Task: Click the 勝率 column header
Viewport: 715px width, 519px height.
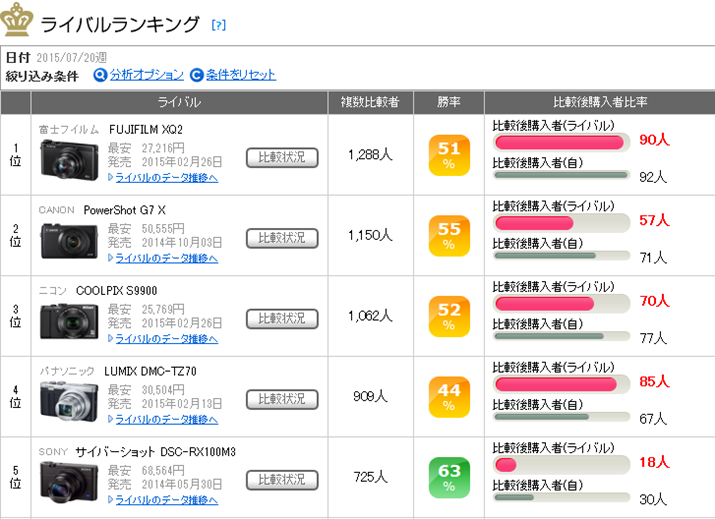Action: [449, 102]
